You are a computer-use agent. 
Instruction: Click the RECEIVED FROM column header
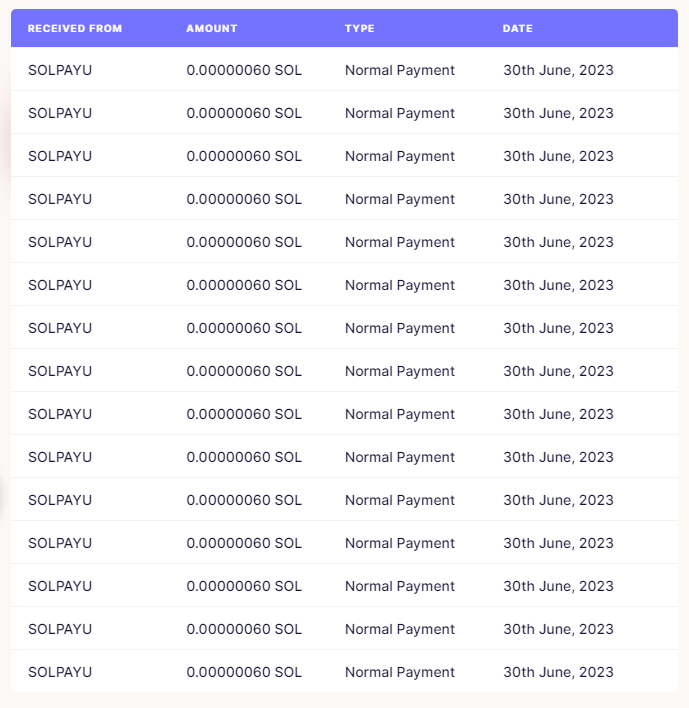coord(75,28)
